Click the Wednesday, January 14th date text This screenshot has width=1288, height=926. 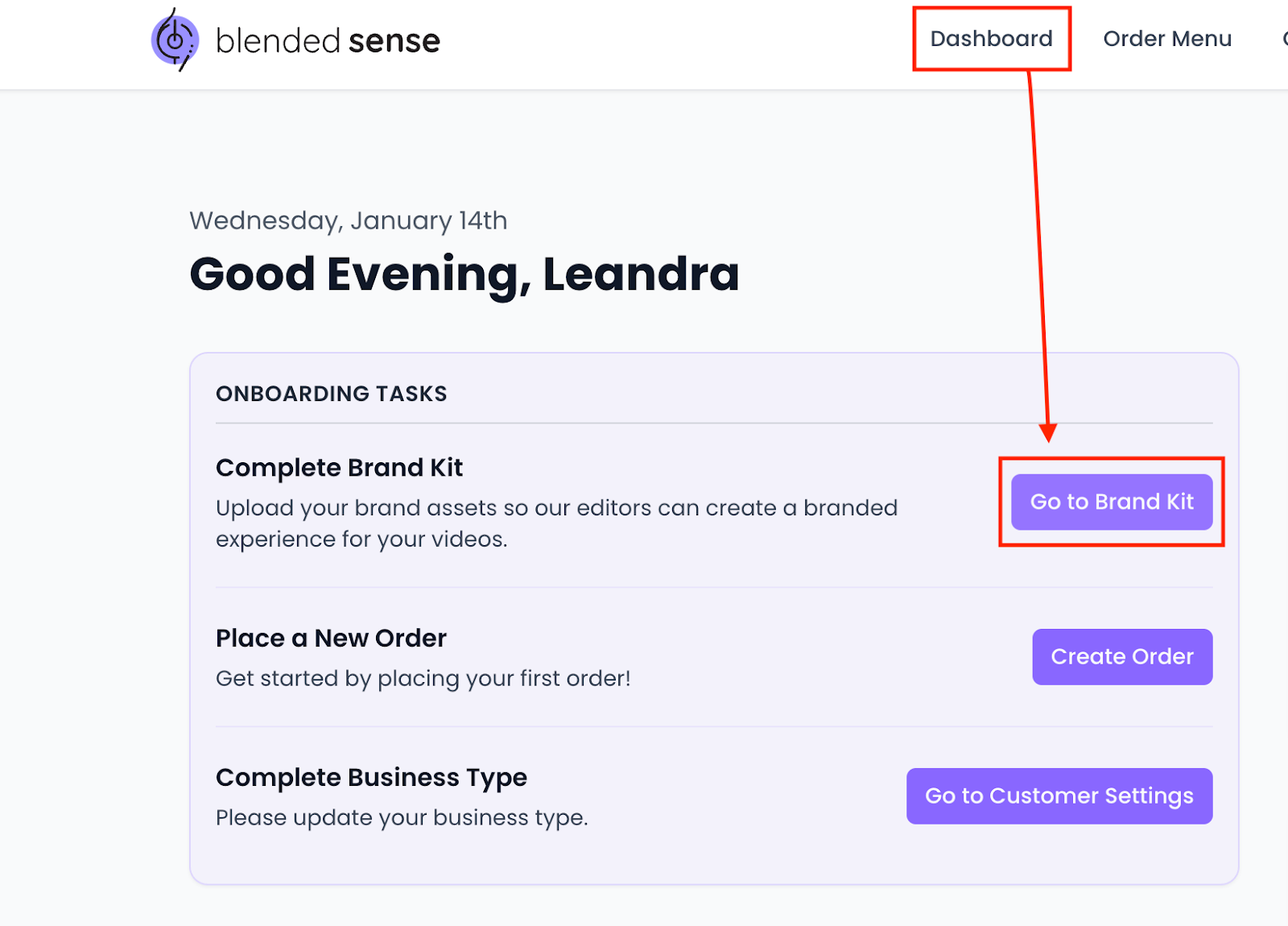point(348,221)
